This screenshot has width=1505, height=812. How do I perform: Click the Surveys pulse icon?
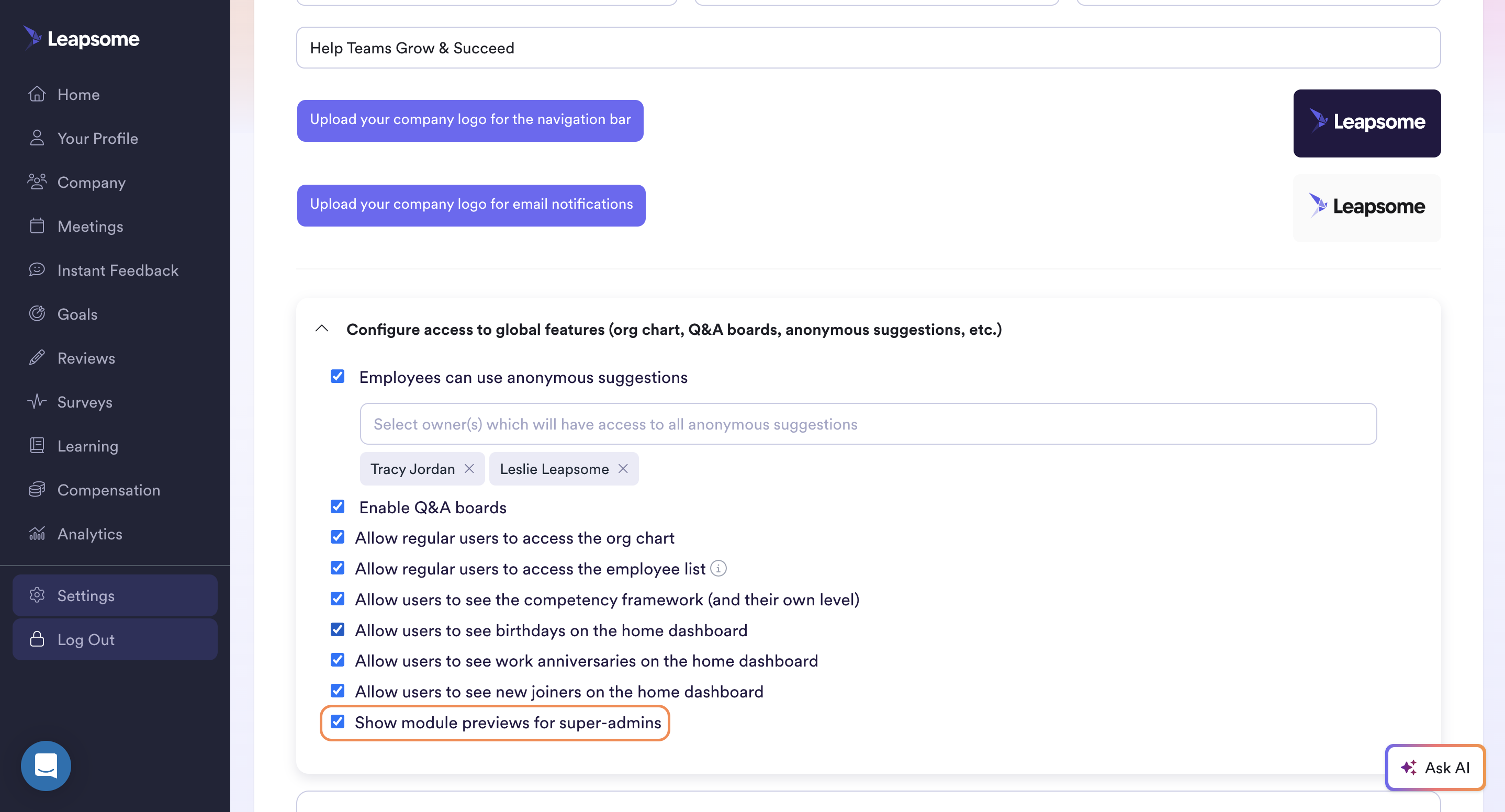tap(37, 401)
